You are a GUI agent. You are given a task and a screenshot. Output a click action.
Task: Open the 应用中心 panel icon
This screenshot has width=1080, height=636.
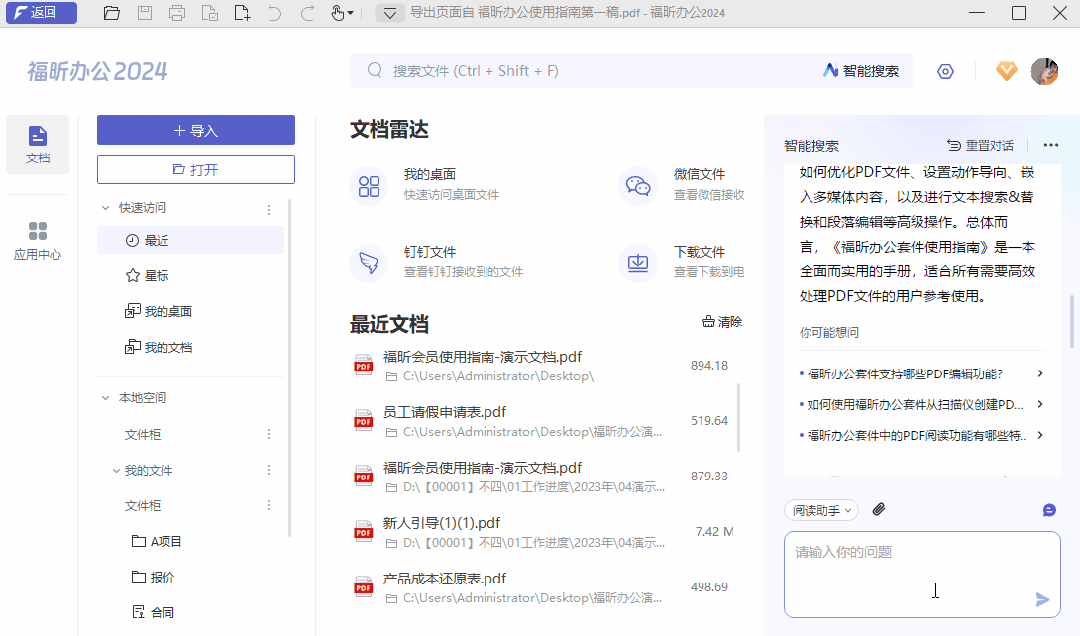(x=37, y=240)
